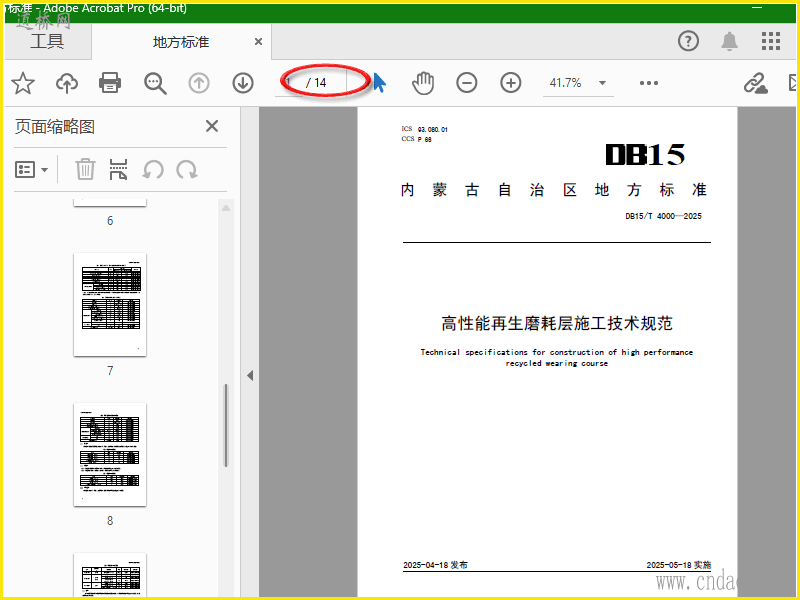Close the 页面缩略图 panel
Viewport: 800px width, 600px height.
tap(212, 126)
